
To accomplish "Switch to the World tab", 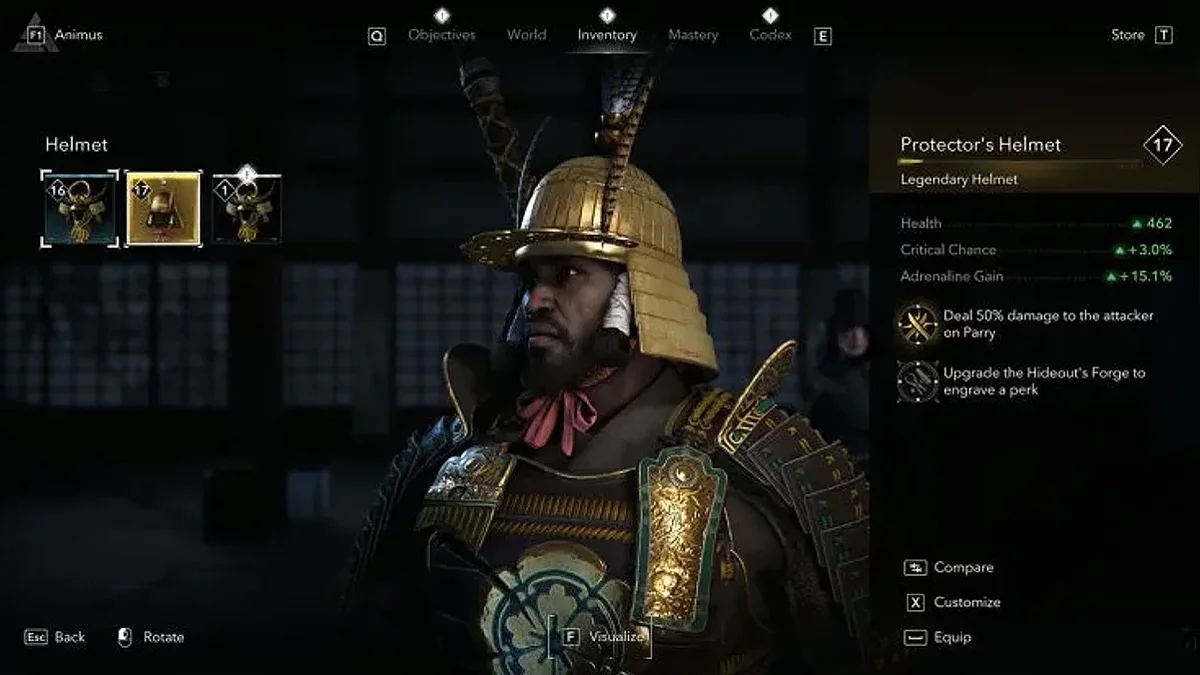I will (x=526, y=34).
